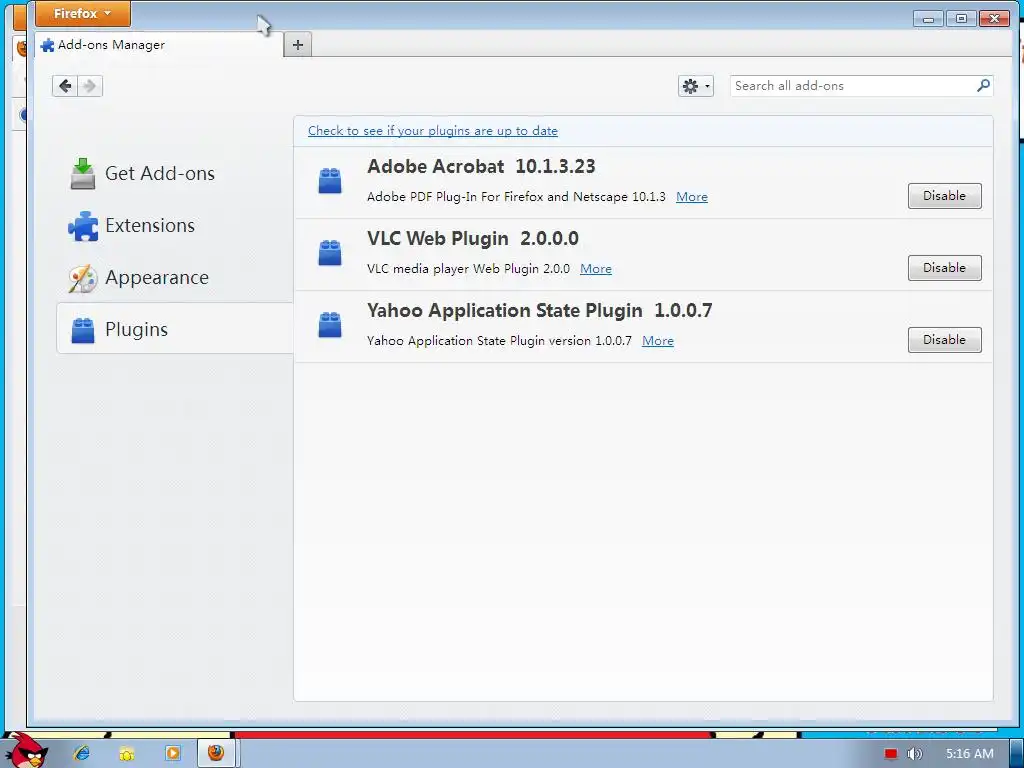Viewport: 1024px width, 768px height.
Task: Click Yahoo plugin version 1.0.0.7 description
Action: coord(499,340)
